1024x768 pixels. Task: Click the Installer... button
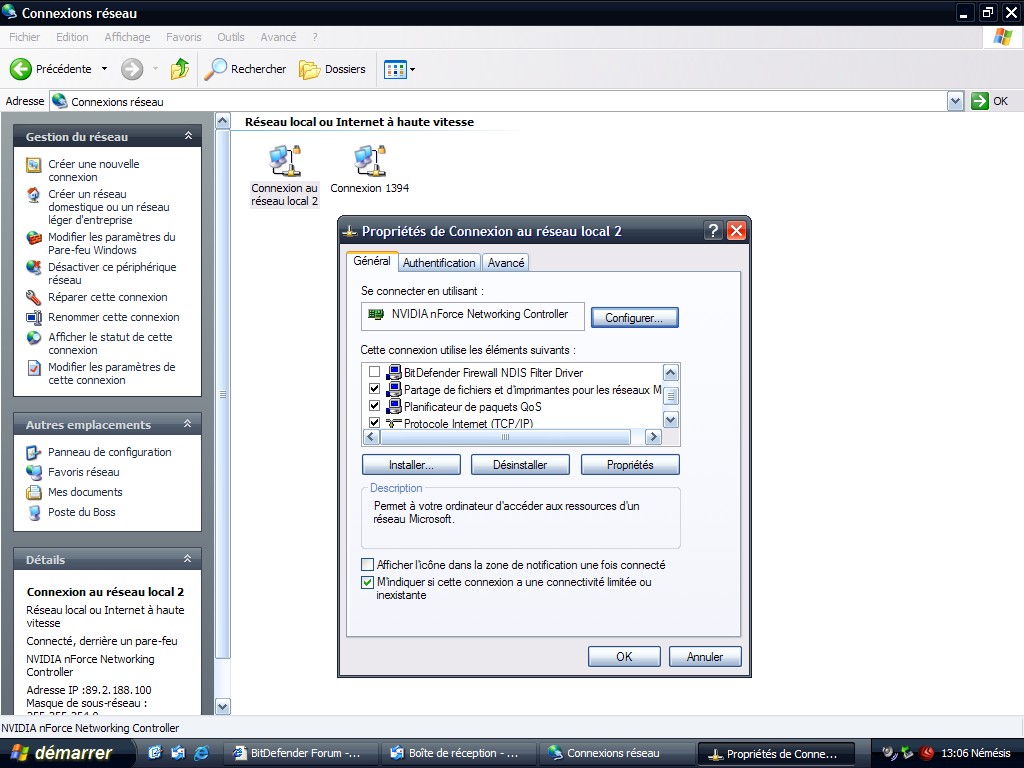tap(411, 465)
